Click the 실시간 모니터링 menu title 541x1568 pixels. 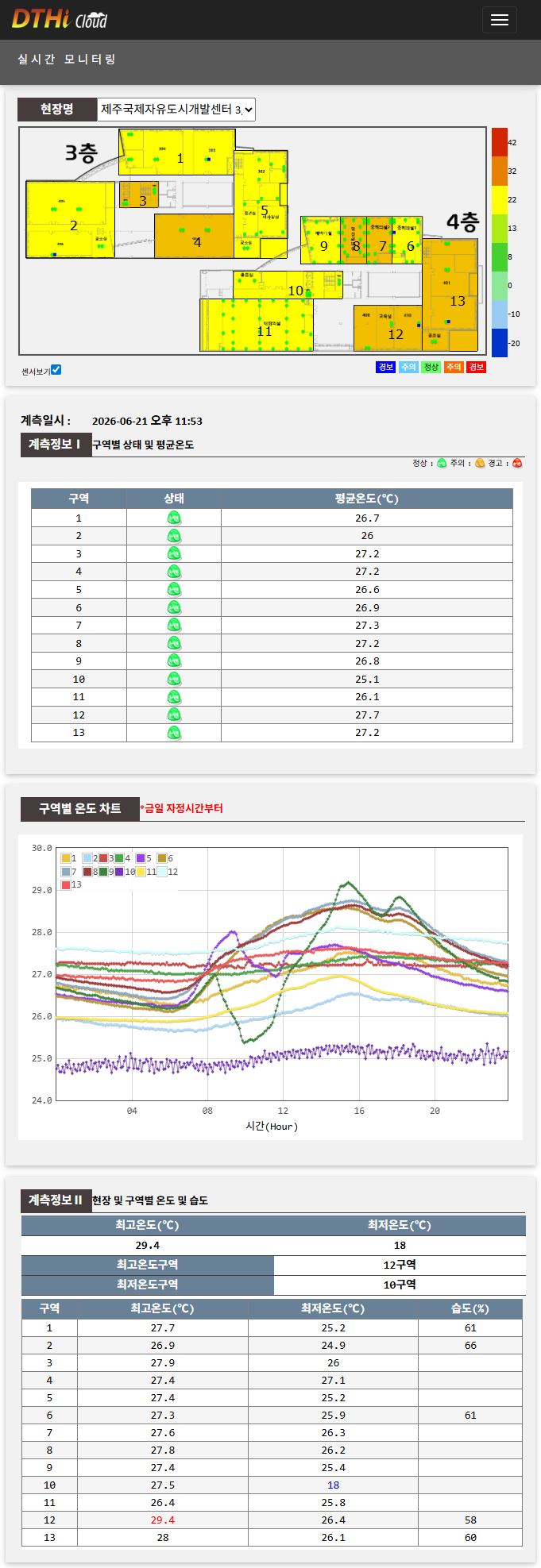click(67, 60)
